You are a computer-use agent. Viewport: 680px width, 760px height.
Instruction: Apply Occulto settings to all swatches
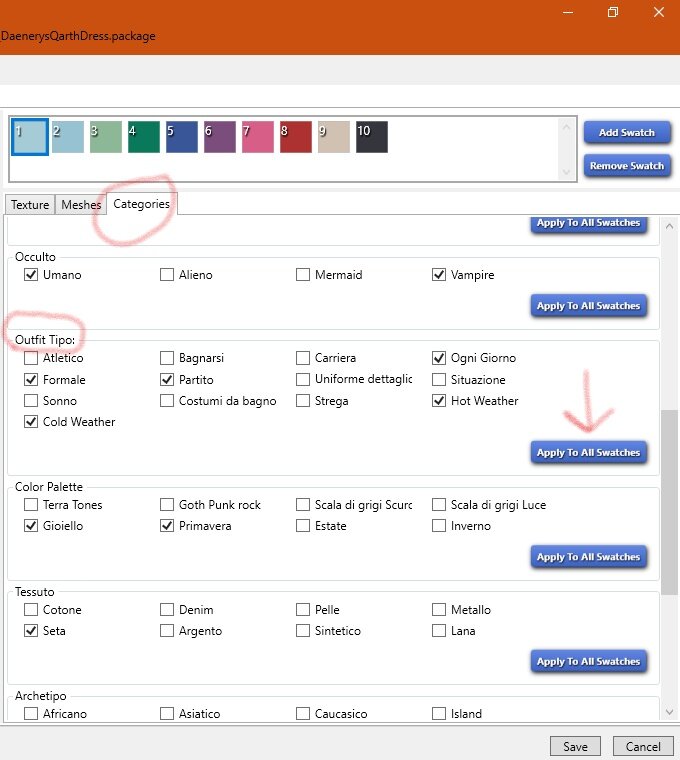[x=588, y=306]
